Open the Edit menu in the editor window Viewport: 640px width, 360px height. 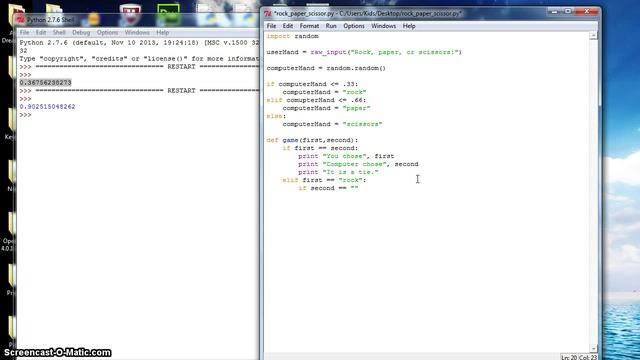click(x=288, y=26)
